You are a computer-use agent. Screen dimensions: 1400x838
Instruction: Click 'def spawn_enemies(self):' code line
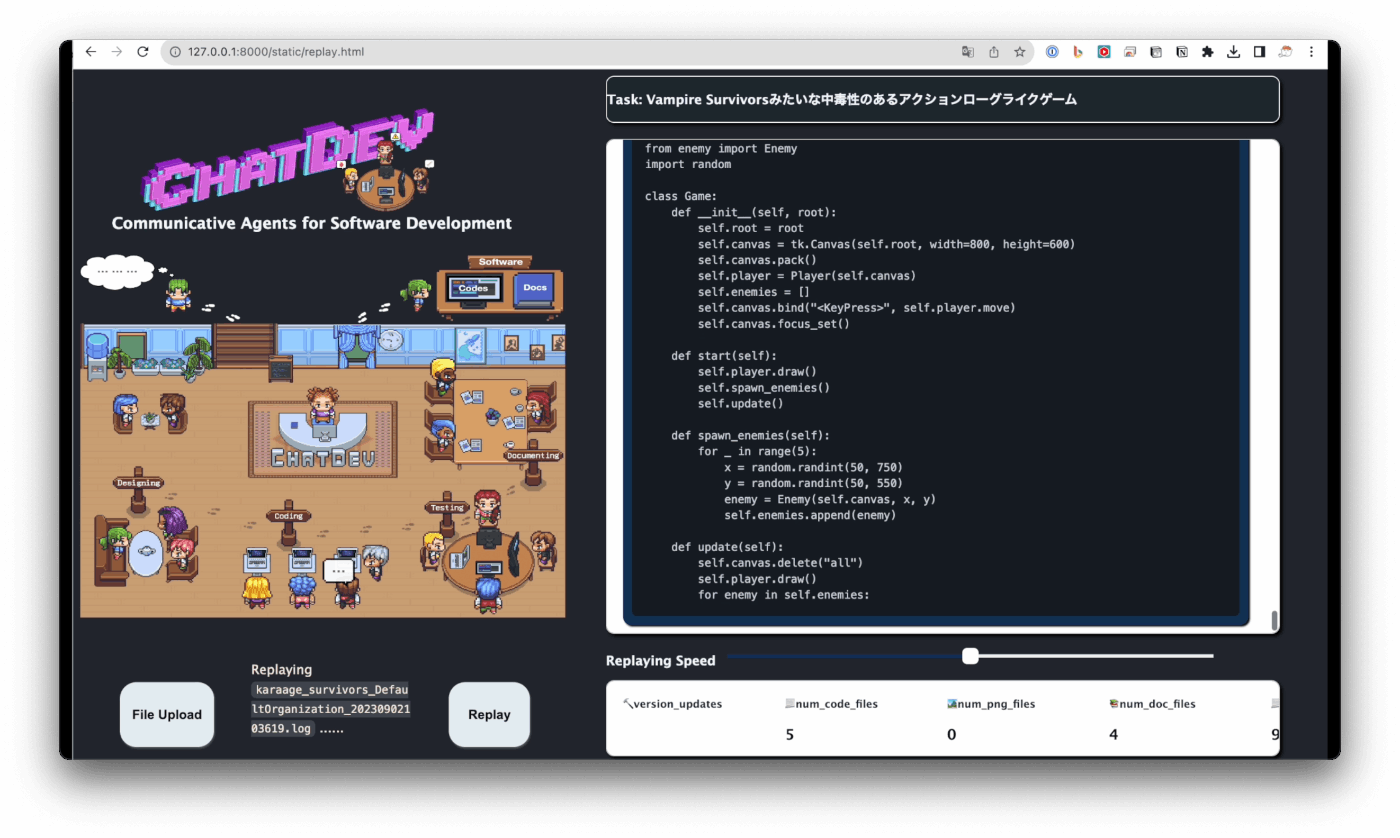(x=751, y=435)
